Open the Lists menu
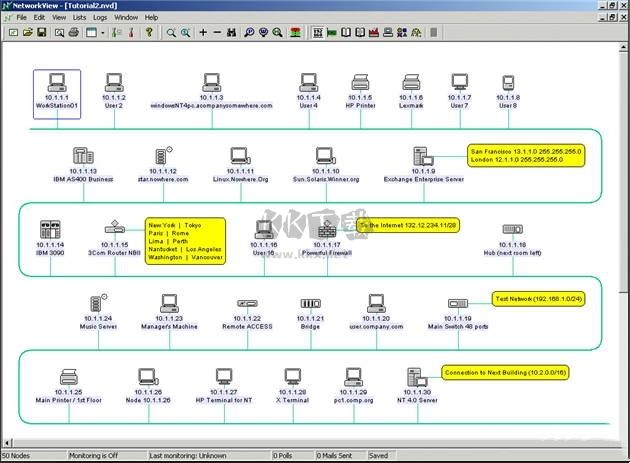The height and width of the screenshot is (463, 630). click(79, 17)
